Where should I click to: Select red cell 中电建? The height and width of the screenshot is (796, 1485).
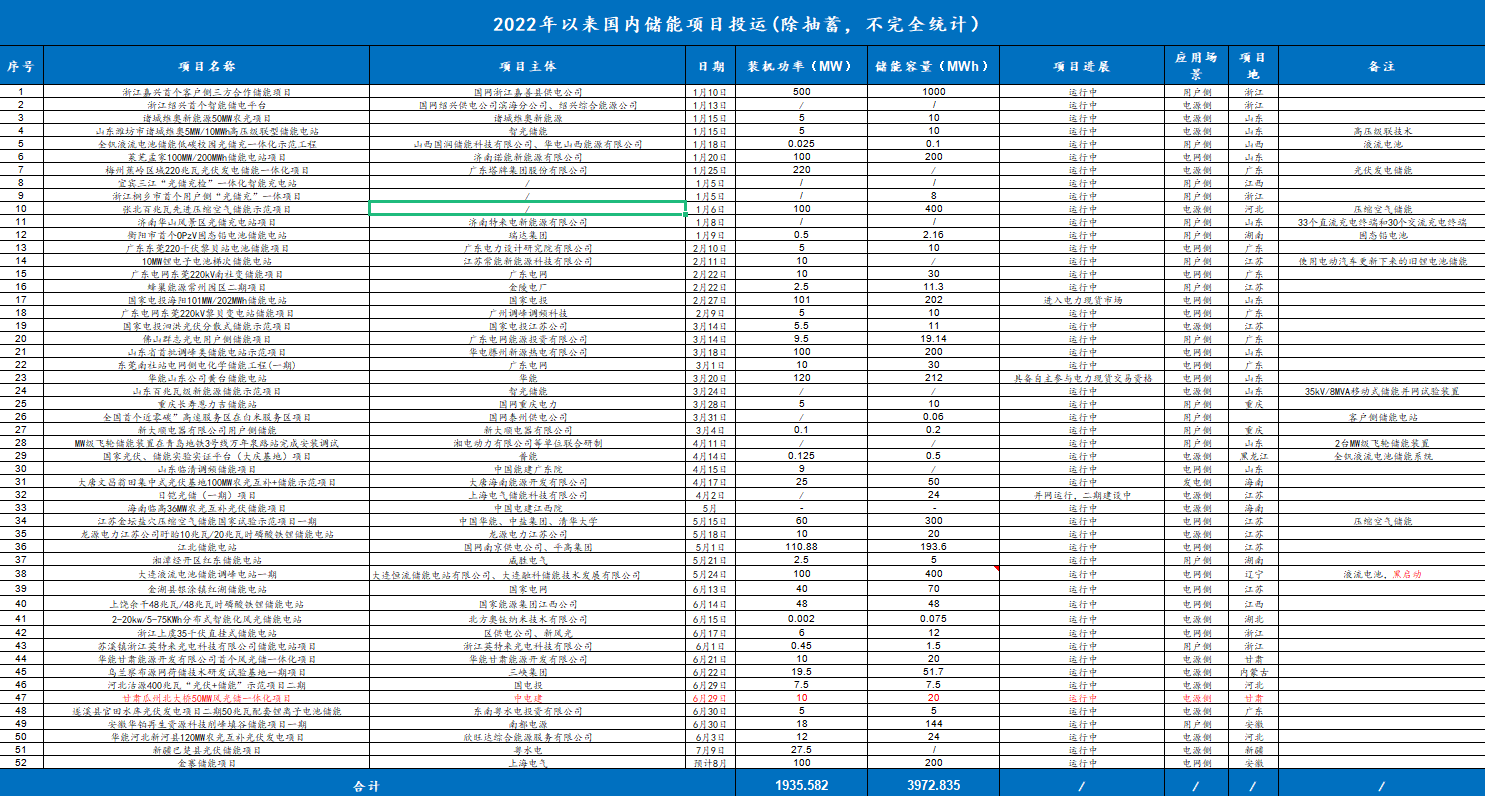click(528, 698)
